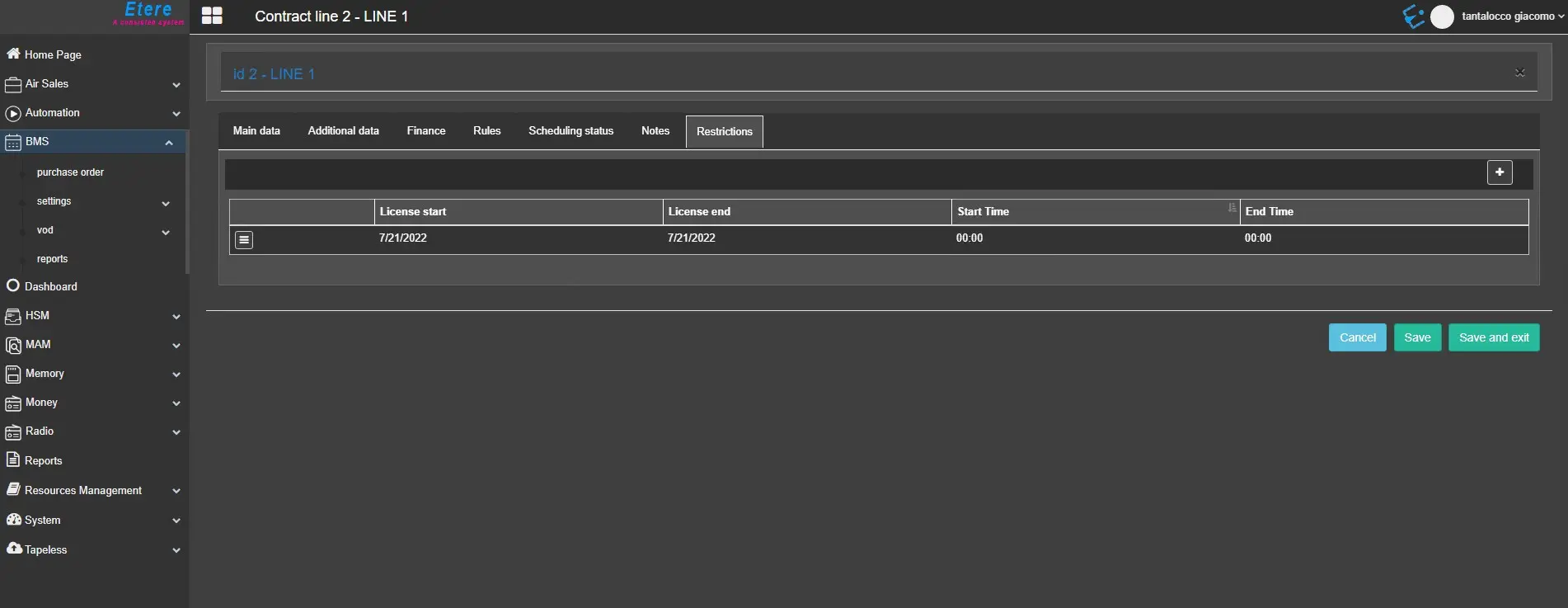Click the Reports document icon in sidebar
Screen dimensions: 1568x608
pos(12,460)
